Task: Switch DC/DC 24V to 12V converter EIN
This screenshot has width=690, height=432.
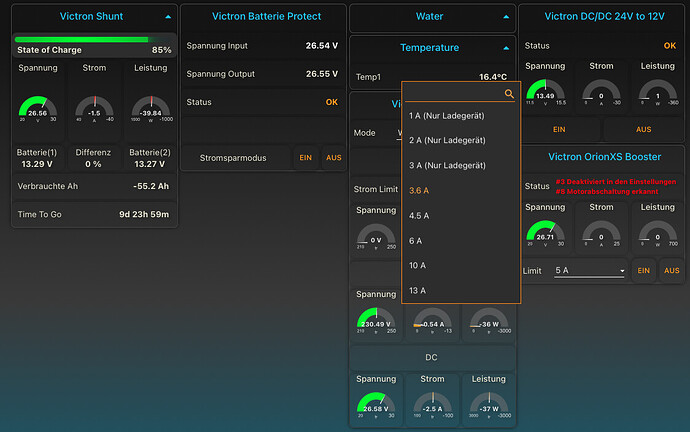Action: [559, 129]
